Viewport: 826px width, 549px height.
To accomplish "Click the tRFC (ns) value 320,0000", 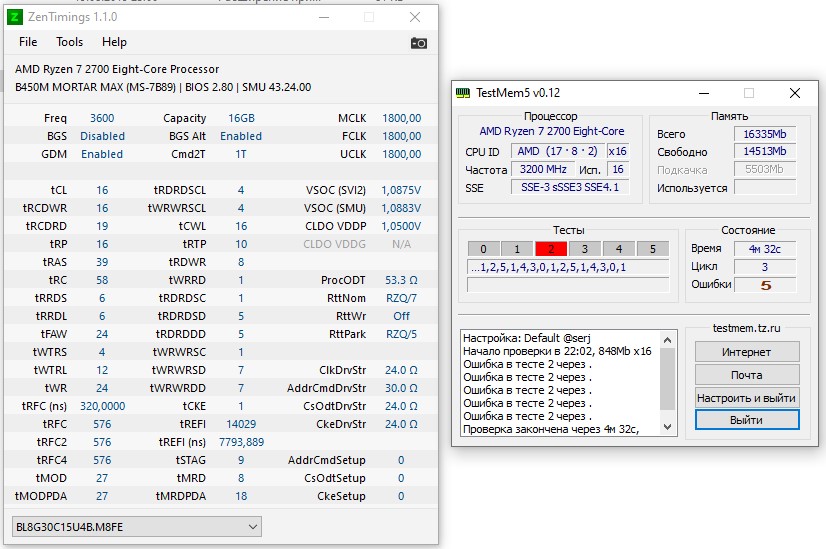I will point(102,406).
